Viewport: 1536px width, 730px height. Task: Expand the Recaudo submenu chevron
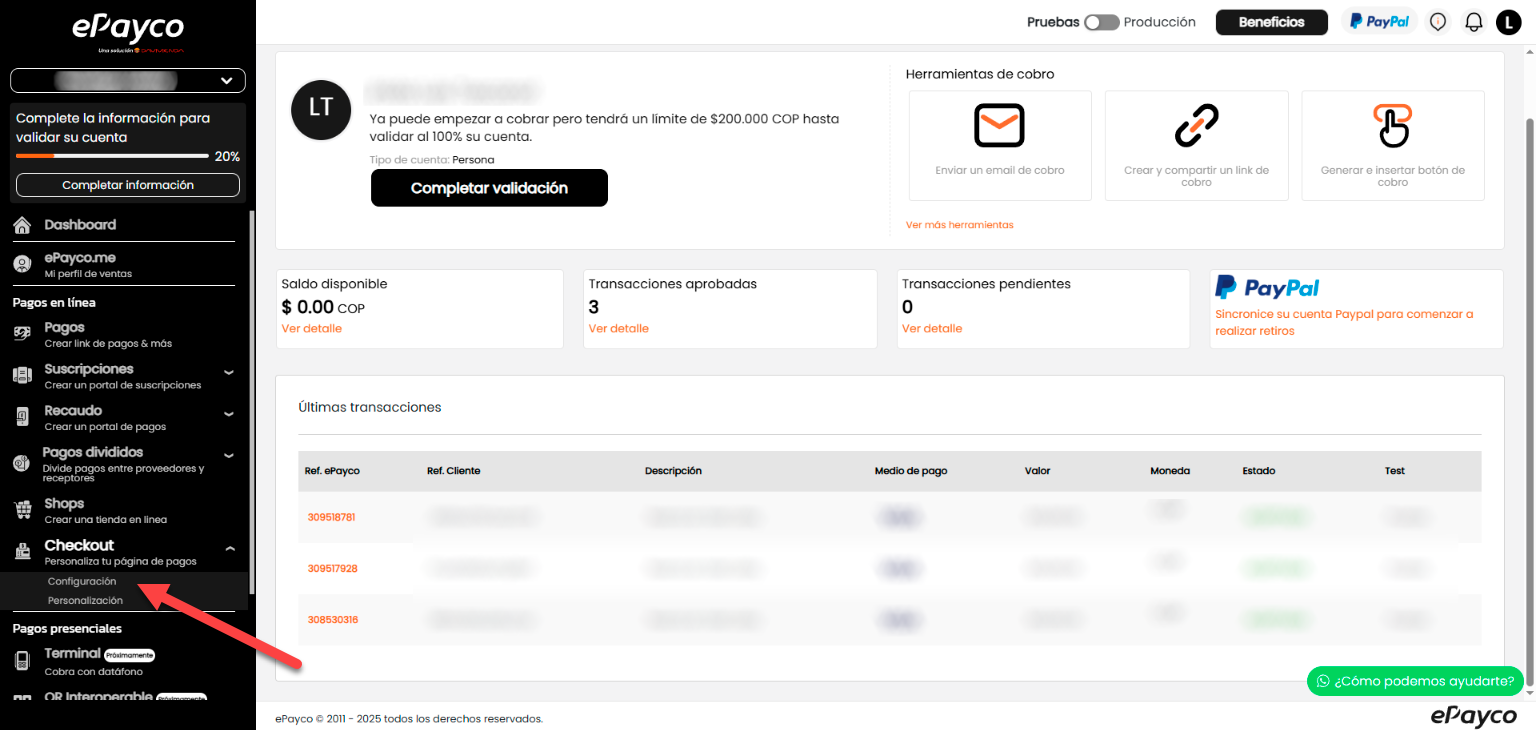pyautogui.click(x=229, y=414)
